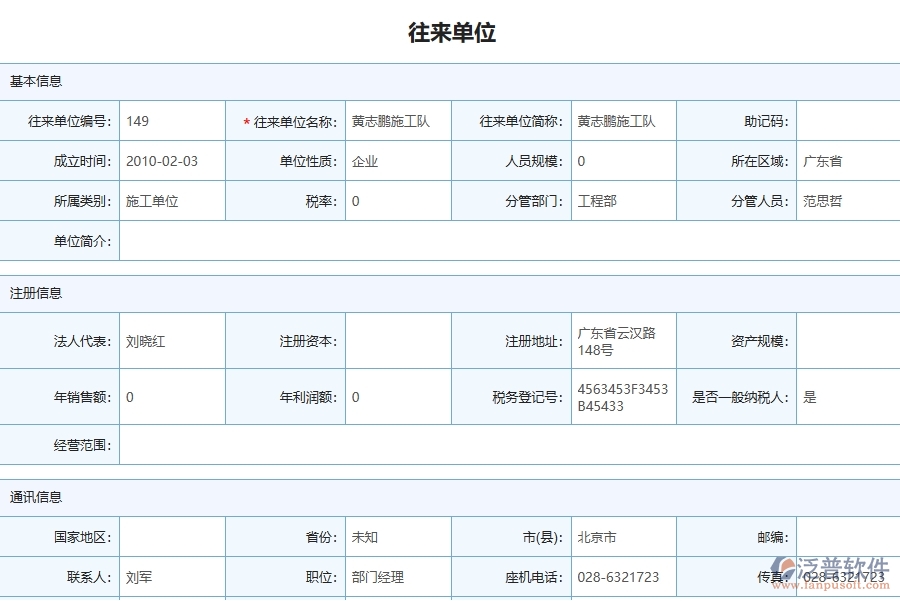Image resolution: width=900 pixels, height=601 pixels.
Task: Open the 市(县) selector showing 北京市
Action: click(620, 536)
